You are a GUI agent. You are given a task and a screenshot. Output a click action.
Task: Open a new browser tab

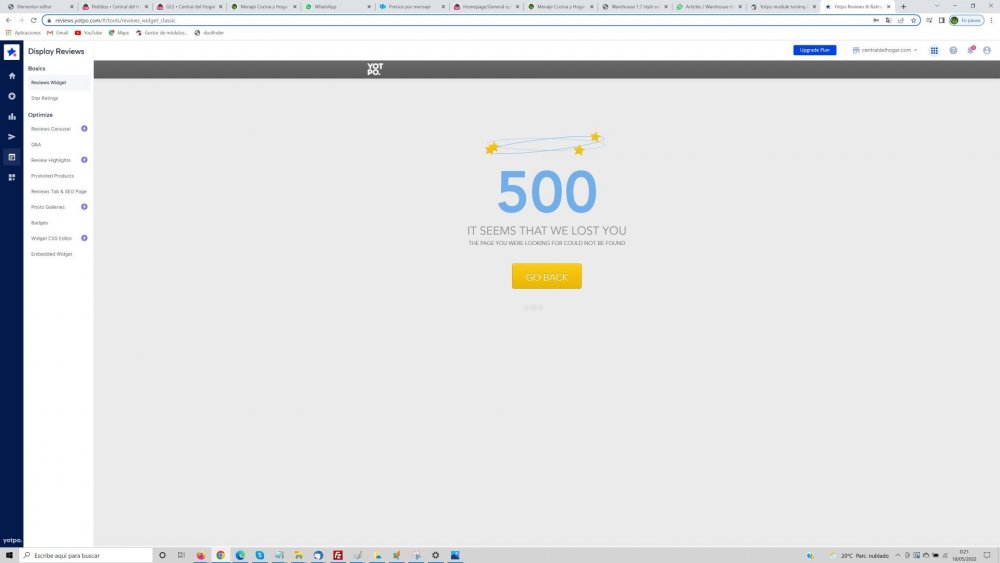point(903,6)
